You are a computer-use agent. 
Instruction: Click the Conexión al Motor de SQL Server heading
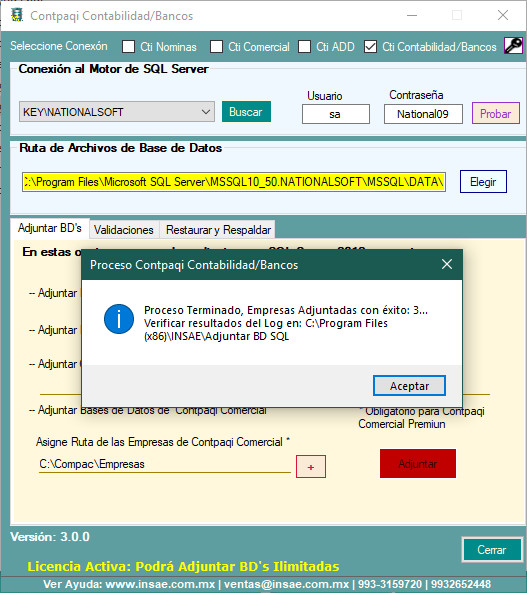pos(113,69)
